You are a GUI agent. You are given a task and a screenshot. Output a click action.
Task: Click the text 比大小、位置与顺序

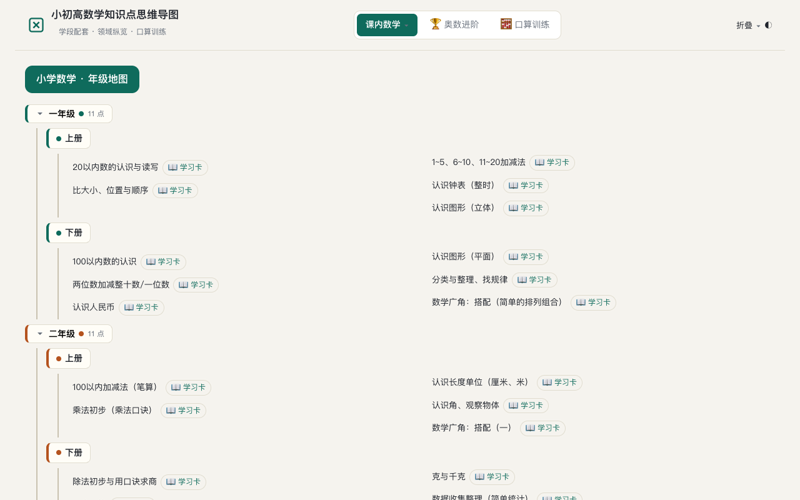pyautogui.click(x=110, y=190)
